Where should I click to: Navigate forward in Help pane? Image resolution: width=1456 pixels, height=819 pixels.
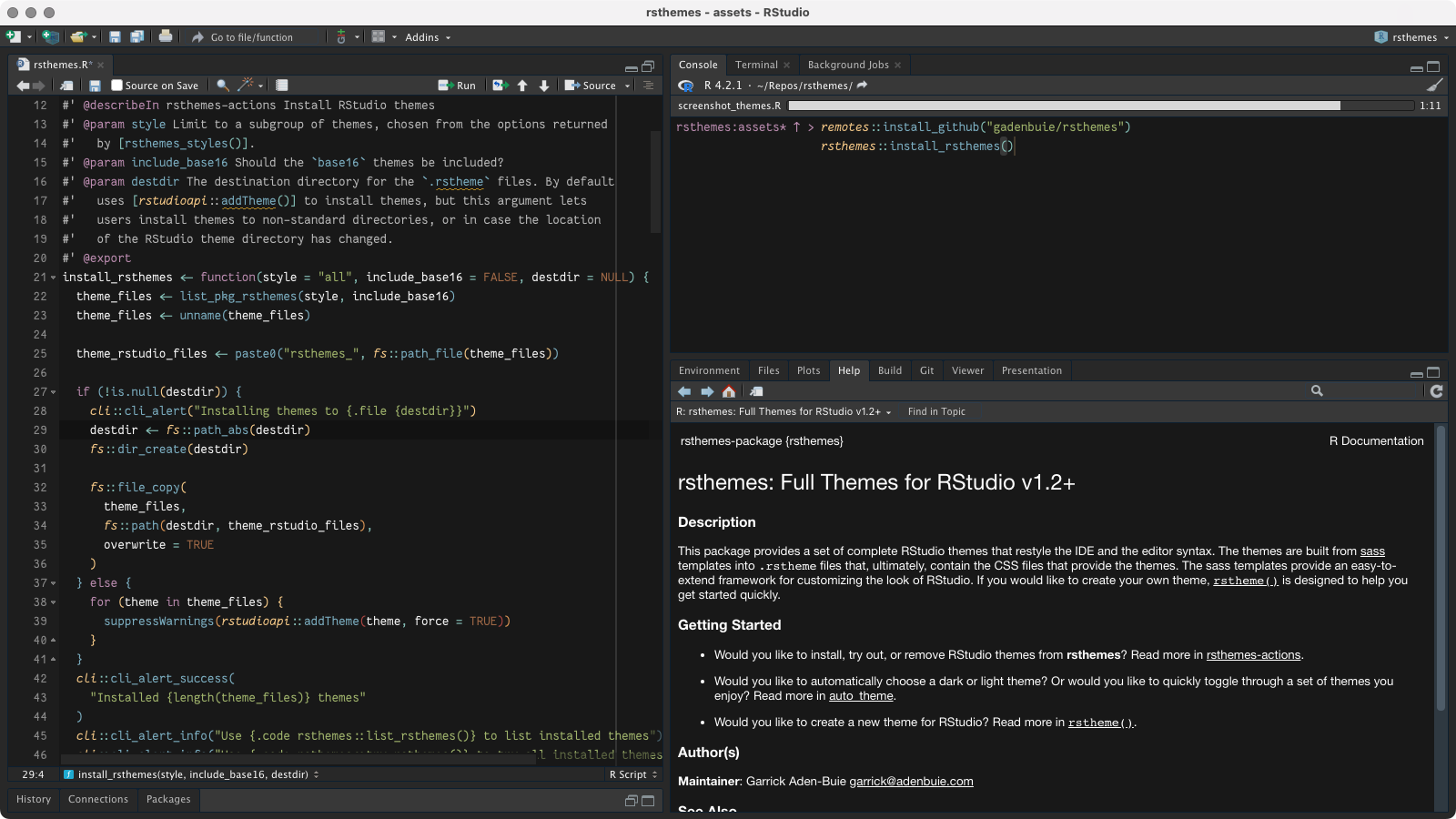tap(707, 391)
